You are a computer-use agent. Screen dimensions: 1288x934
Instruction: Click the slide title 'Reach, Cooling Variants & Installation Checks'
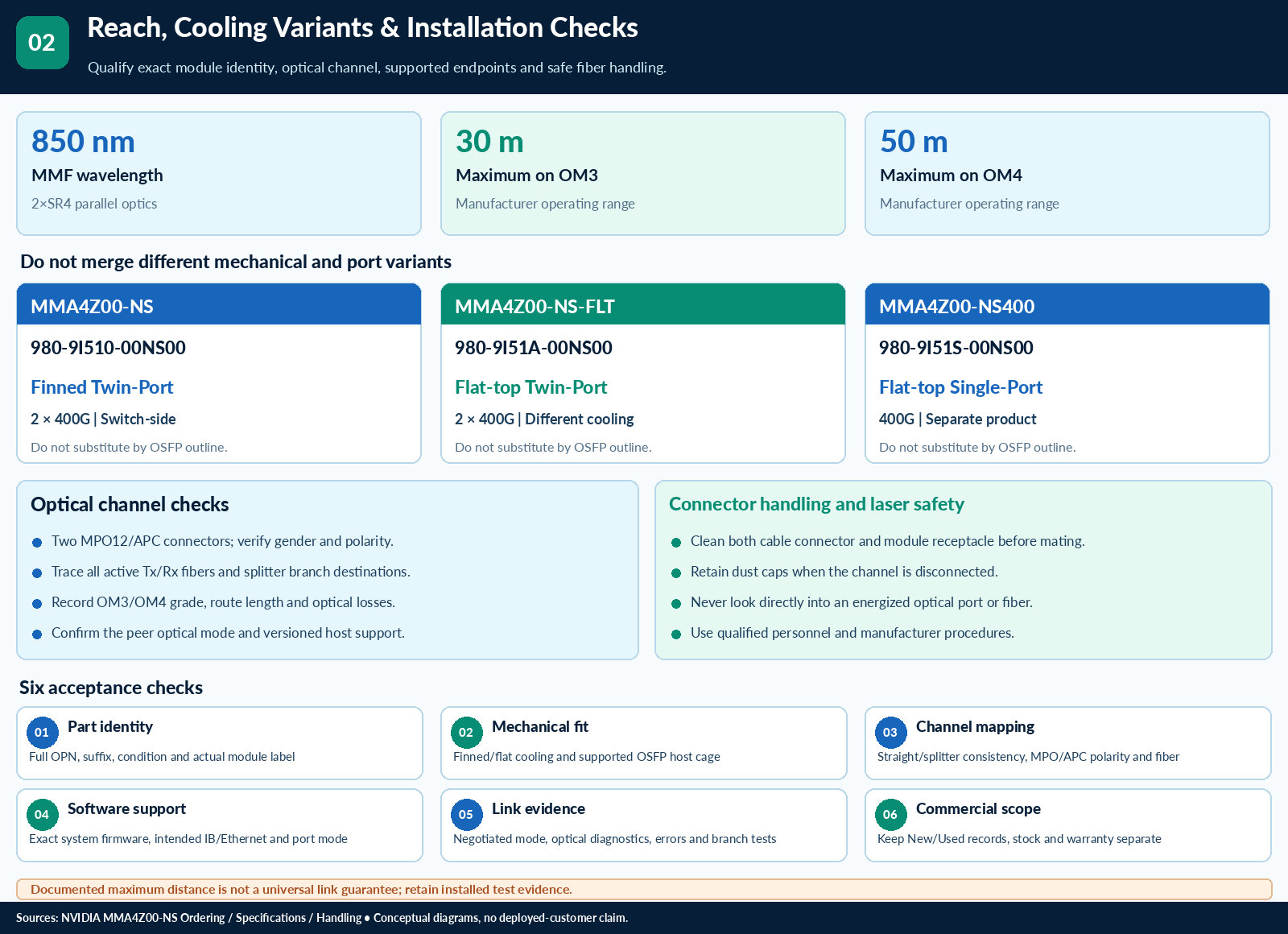[x=362, y=28]
